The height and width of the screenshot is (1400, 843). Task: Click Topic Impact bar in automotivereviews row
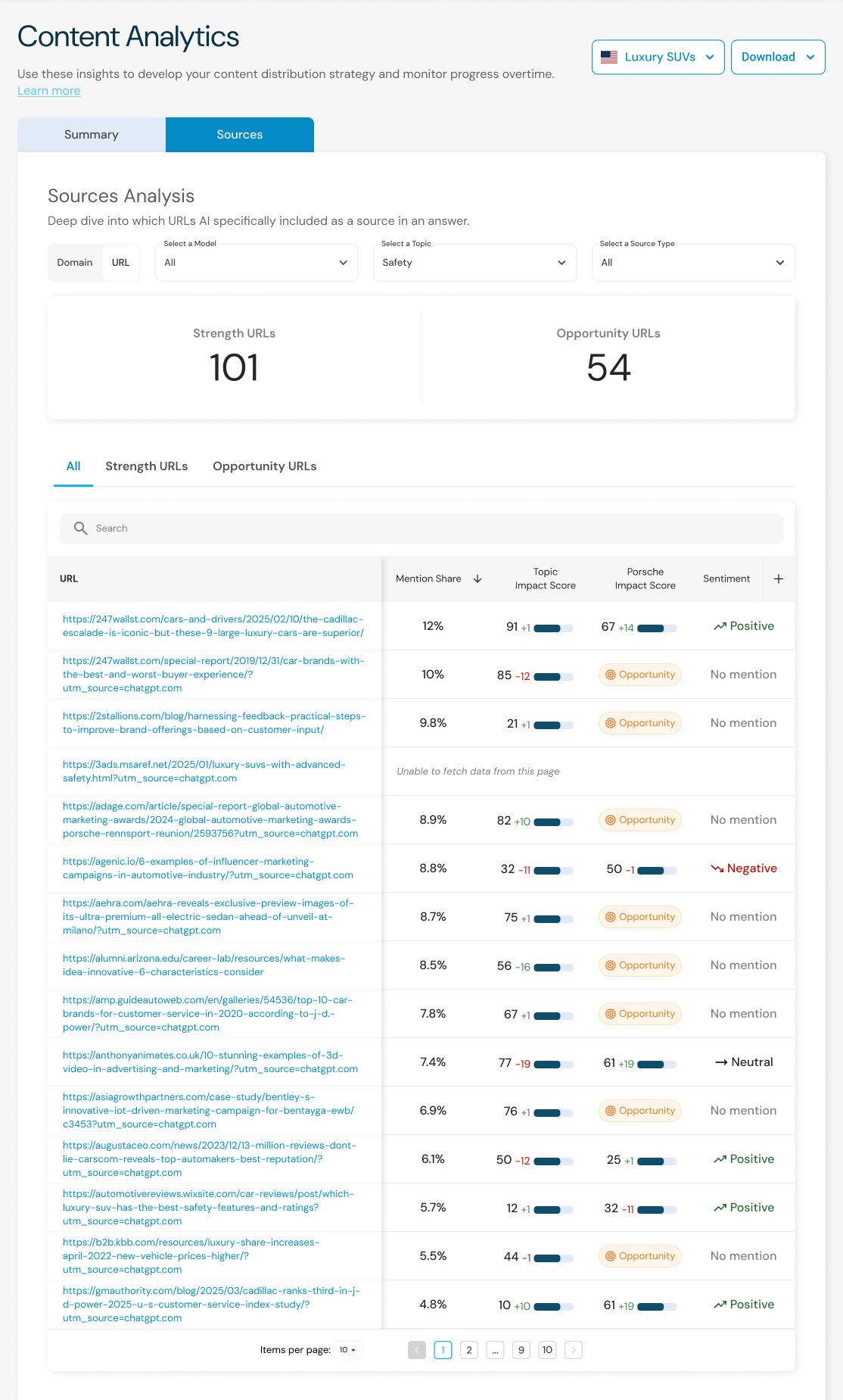553,1210
